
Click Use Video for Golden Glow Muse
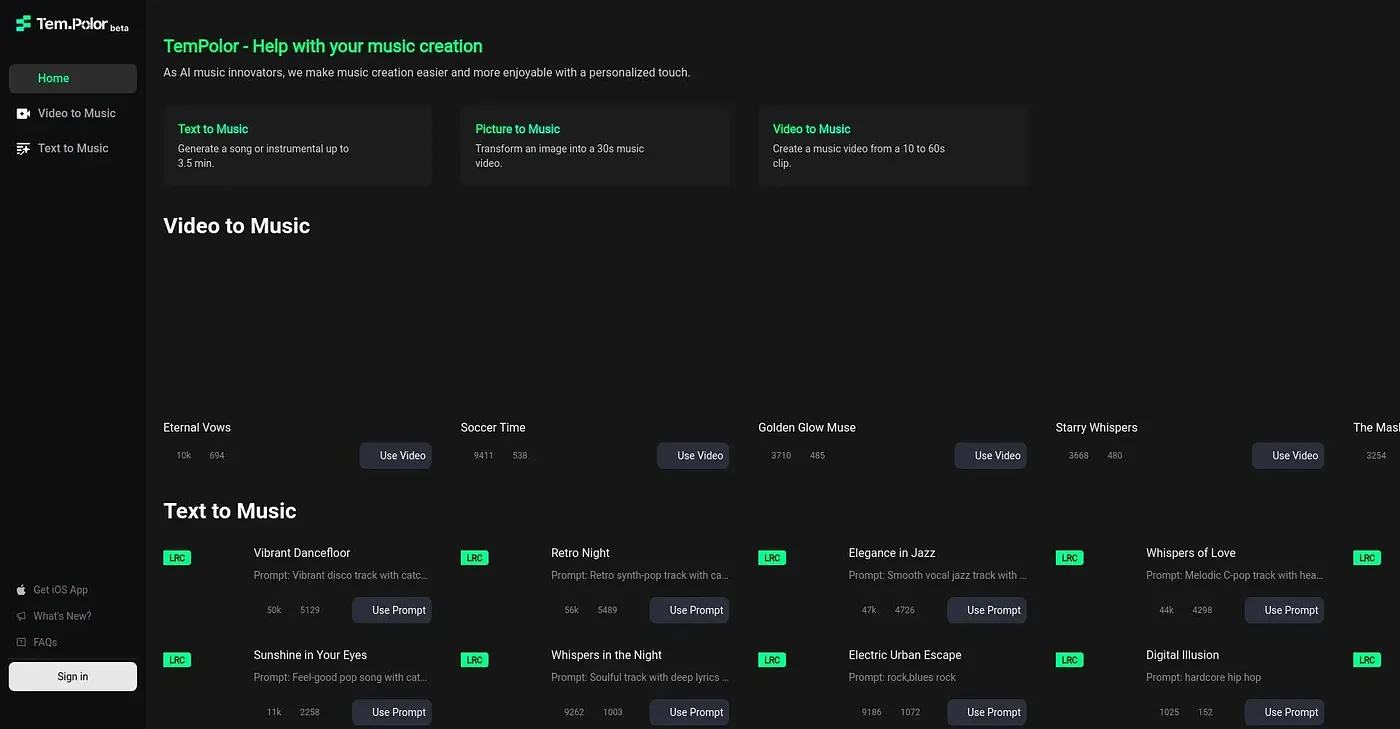(991, 456)
